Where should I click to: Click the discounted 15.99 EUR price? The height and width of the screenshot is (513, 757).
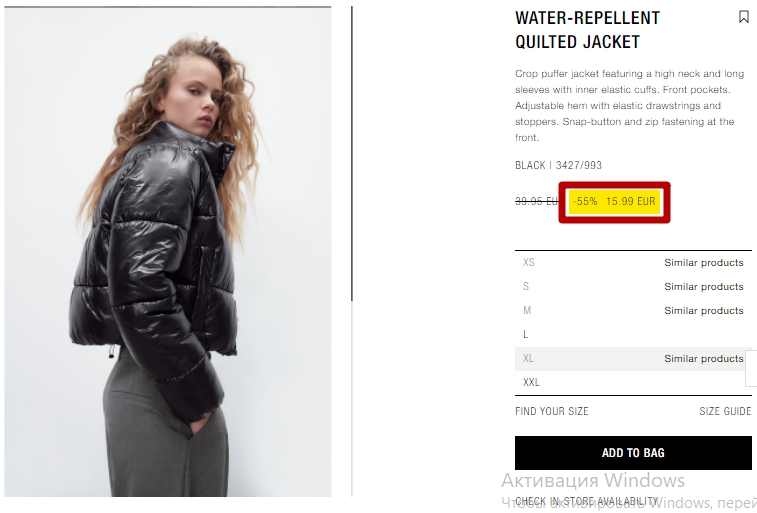pos(631,201)
